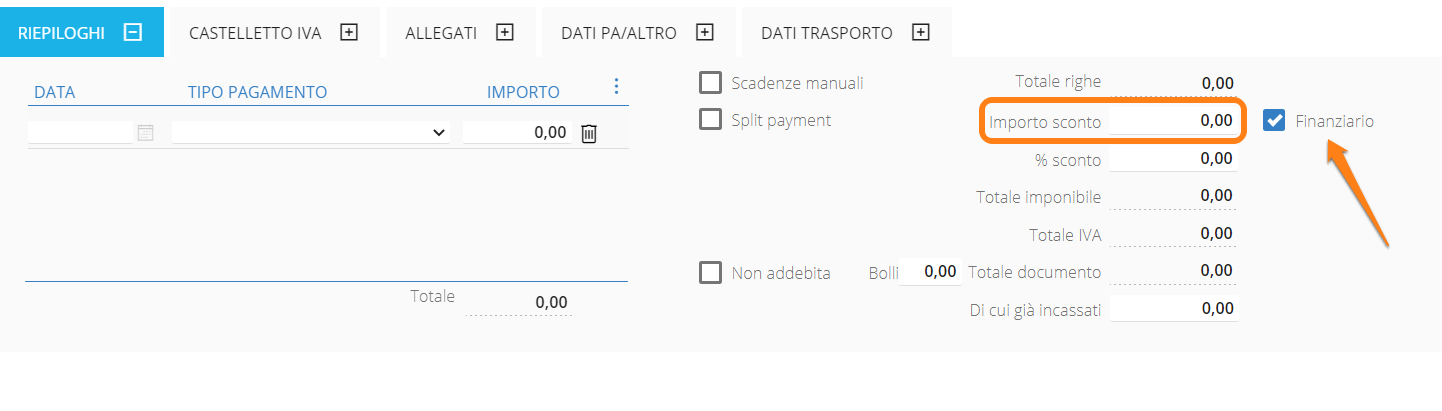Check the Non addebita checkbox
The image size is (1442, 411).
click(x=710, y=272)
